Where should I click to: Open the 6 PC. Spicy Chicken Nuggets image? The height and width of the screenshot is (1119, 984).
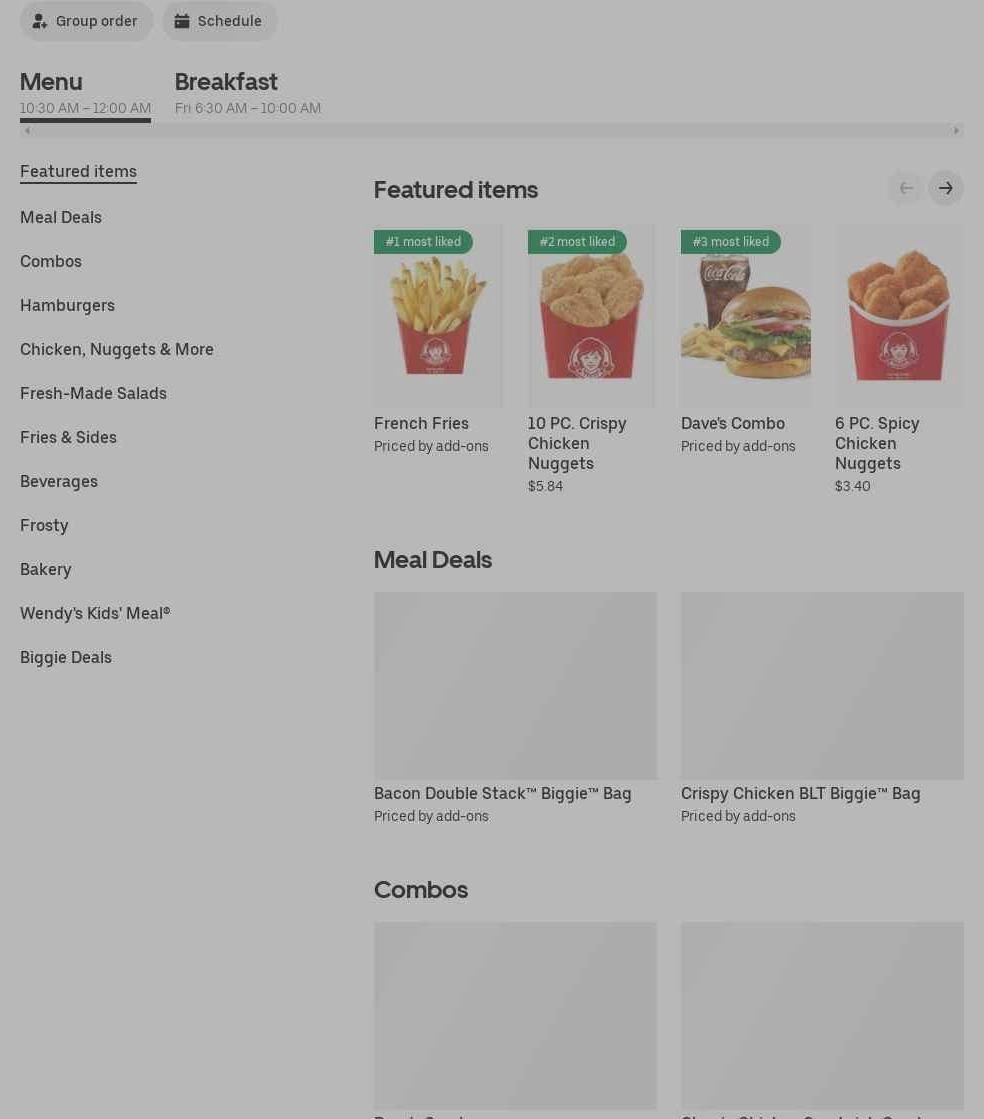tap(899, 316)
